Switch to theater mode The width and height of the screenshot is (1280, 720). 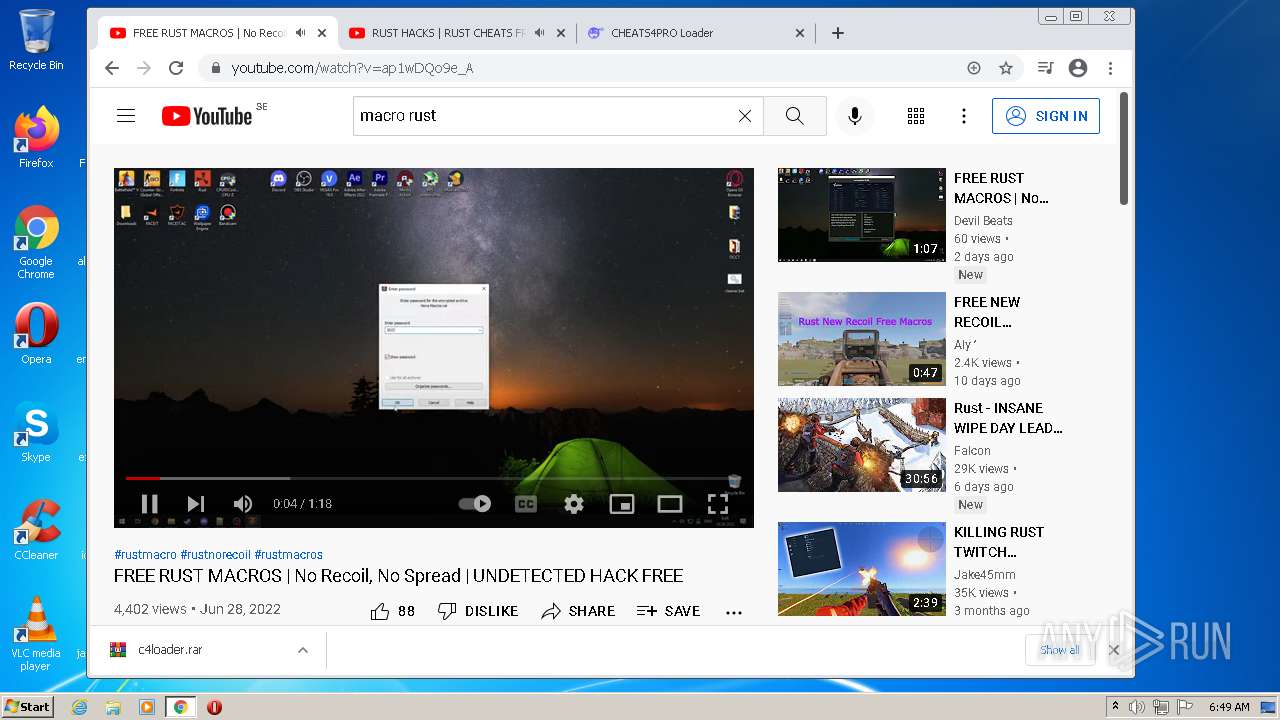670,504
